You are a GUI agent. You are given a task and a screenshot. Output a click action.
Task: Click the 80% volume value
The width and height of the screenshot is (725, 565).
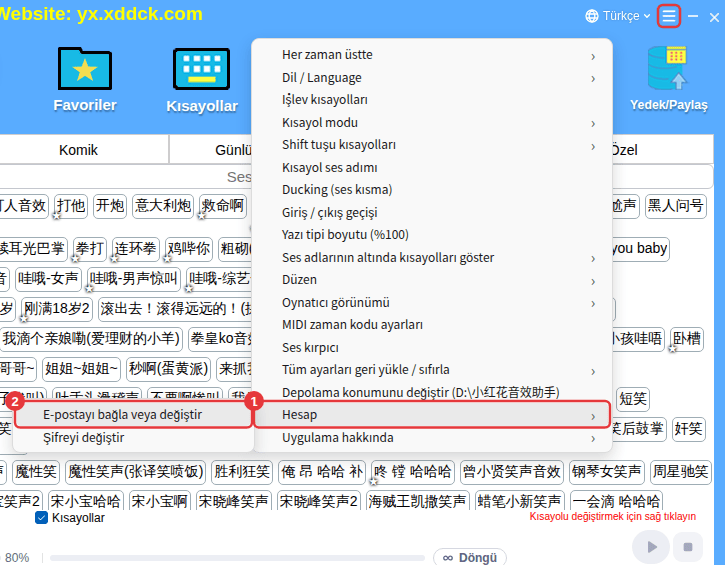coord(17,558)
